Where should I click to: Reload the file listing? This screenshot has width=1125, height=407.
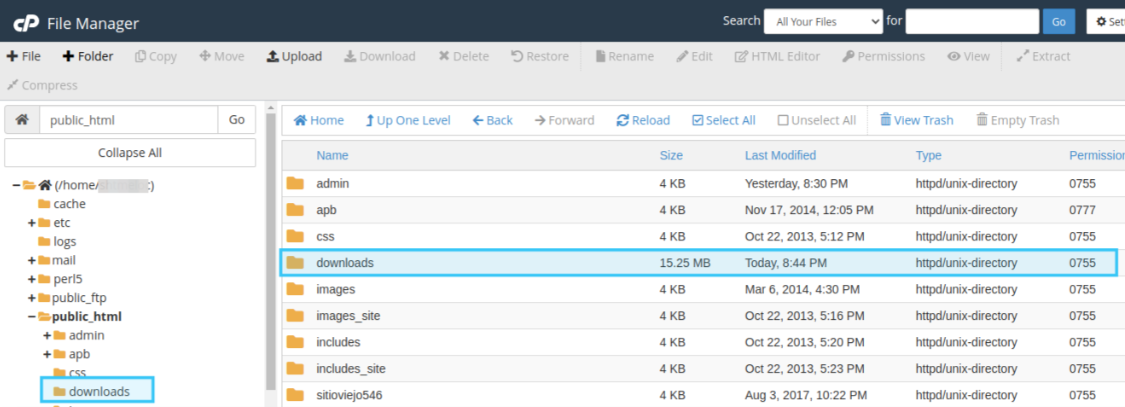coord(643,120)
